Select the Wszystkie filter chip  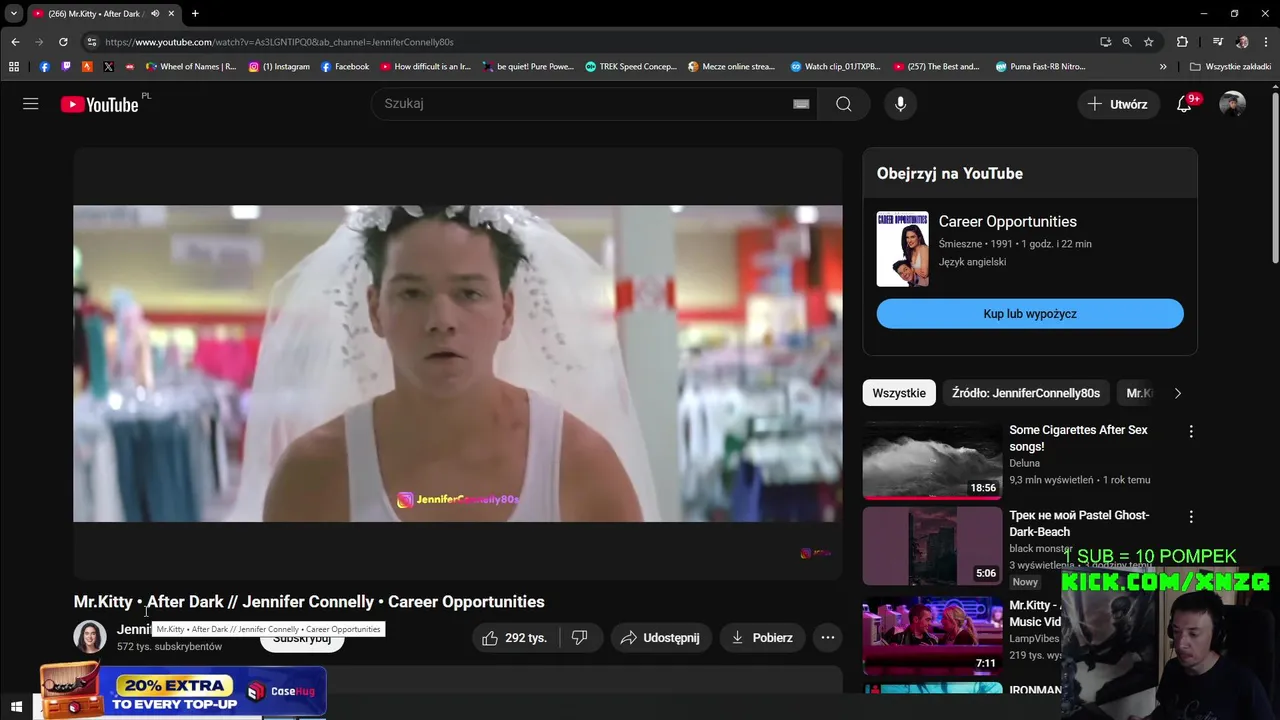[899, 393]
